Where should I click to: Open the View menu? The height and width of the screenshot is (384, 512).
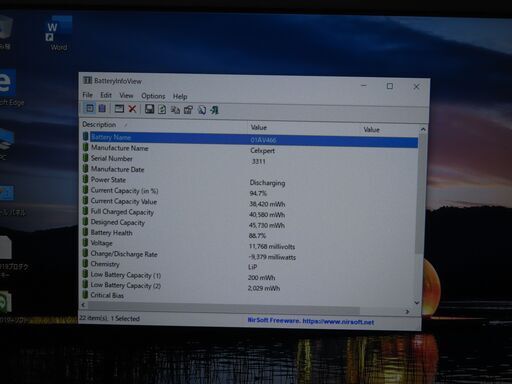point(126,96)
